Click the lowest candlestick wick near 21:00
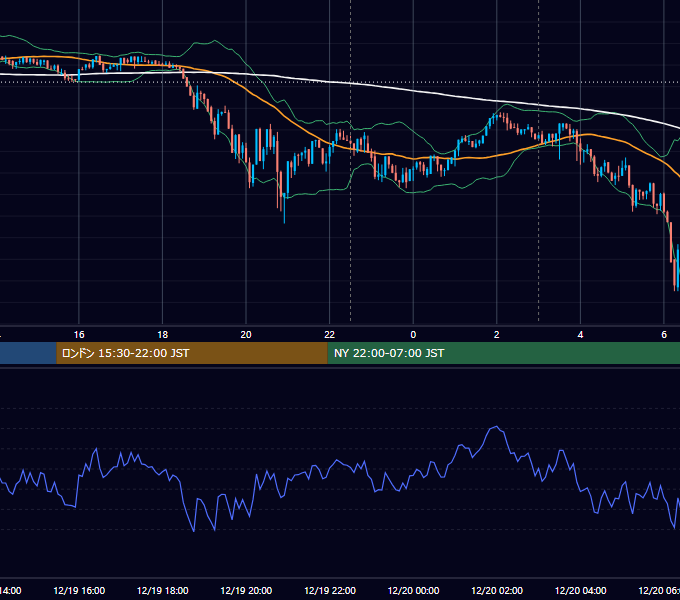The height and width of the screenshot is (600, 680). click(284, 208)
